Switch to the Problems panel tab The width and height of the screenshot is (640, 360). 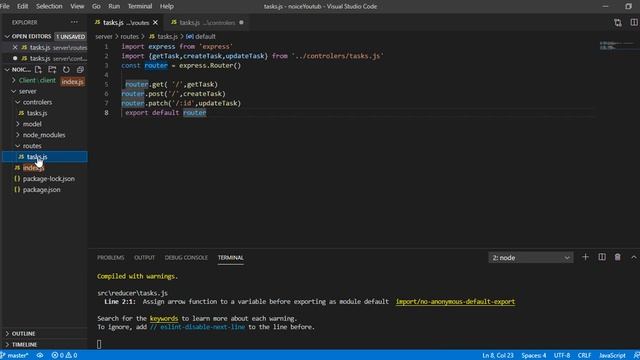coord(111,258)
